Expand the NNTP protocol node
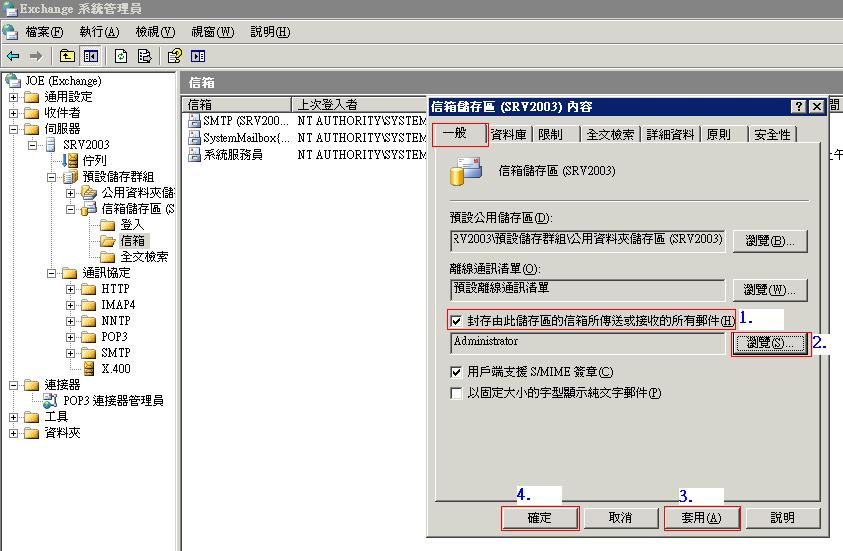 pyautogui.click(x=70, y=321)
